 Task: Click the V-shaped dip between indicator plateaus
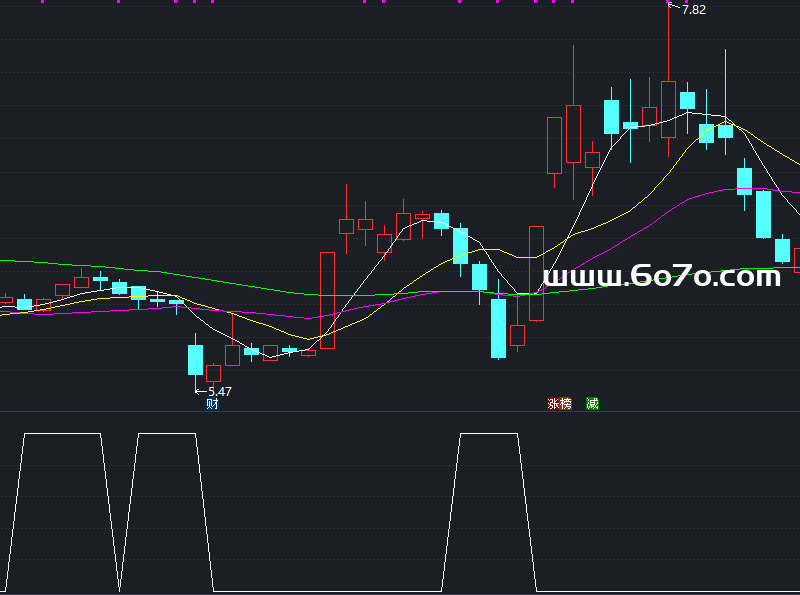click(x=120, y=585)
